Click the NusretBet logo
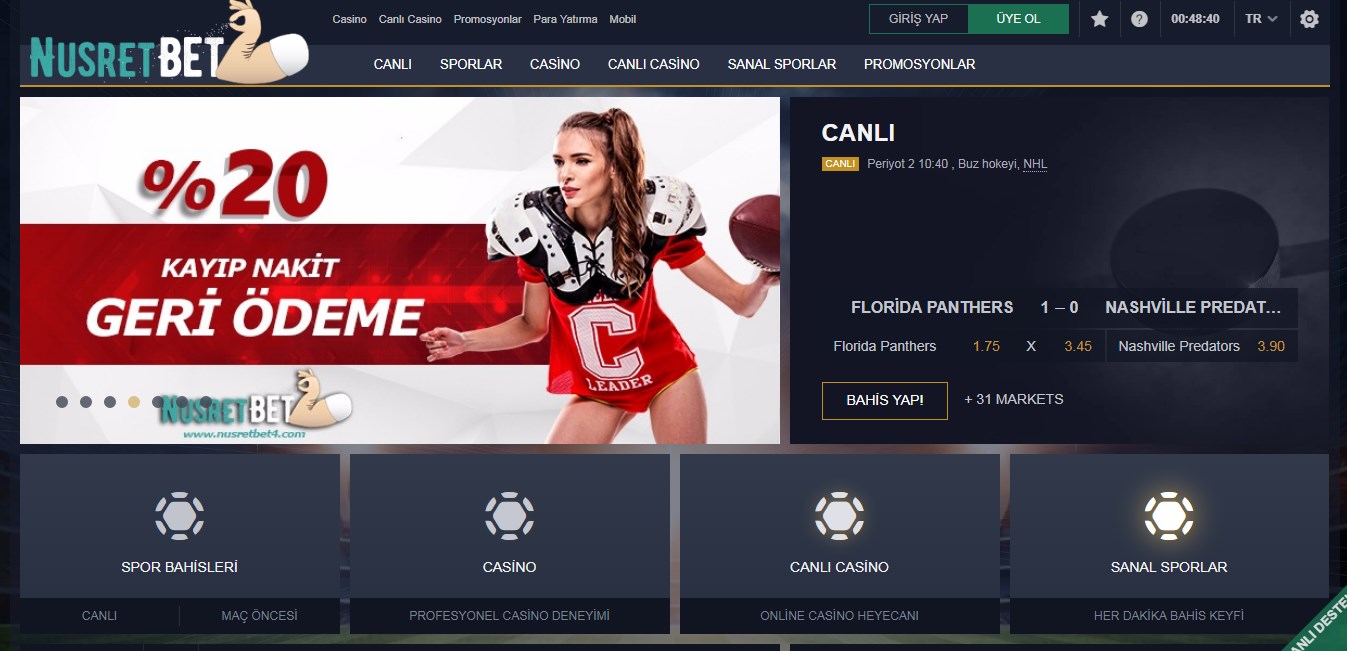Viewport: 1347px width, 651px height. click(x=168, y=45)
